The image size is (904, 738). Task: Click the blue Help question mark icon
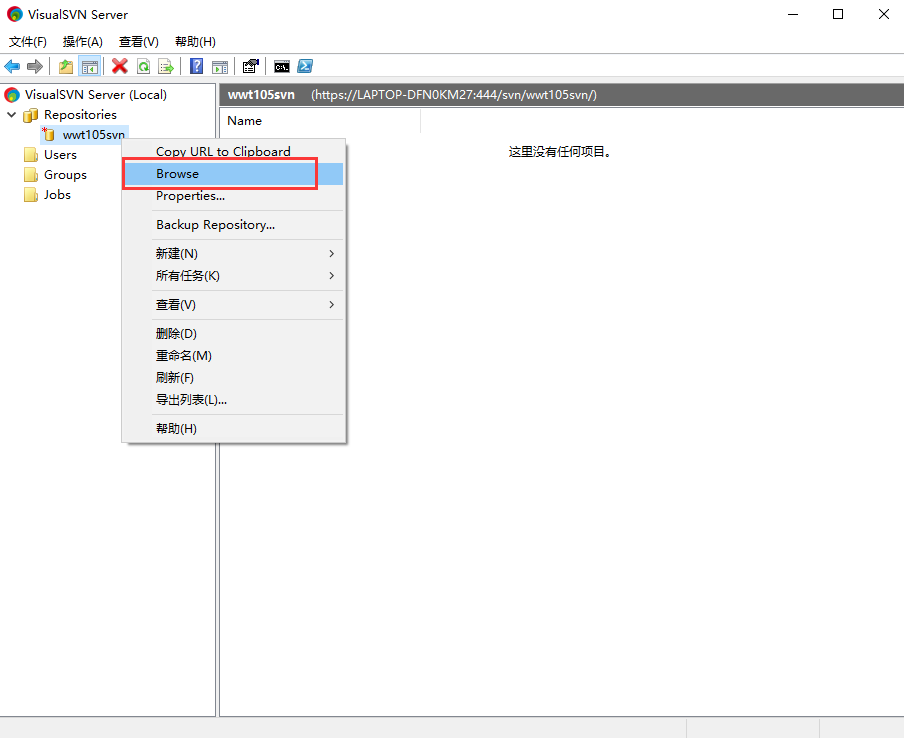(197, 66)
